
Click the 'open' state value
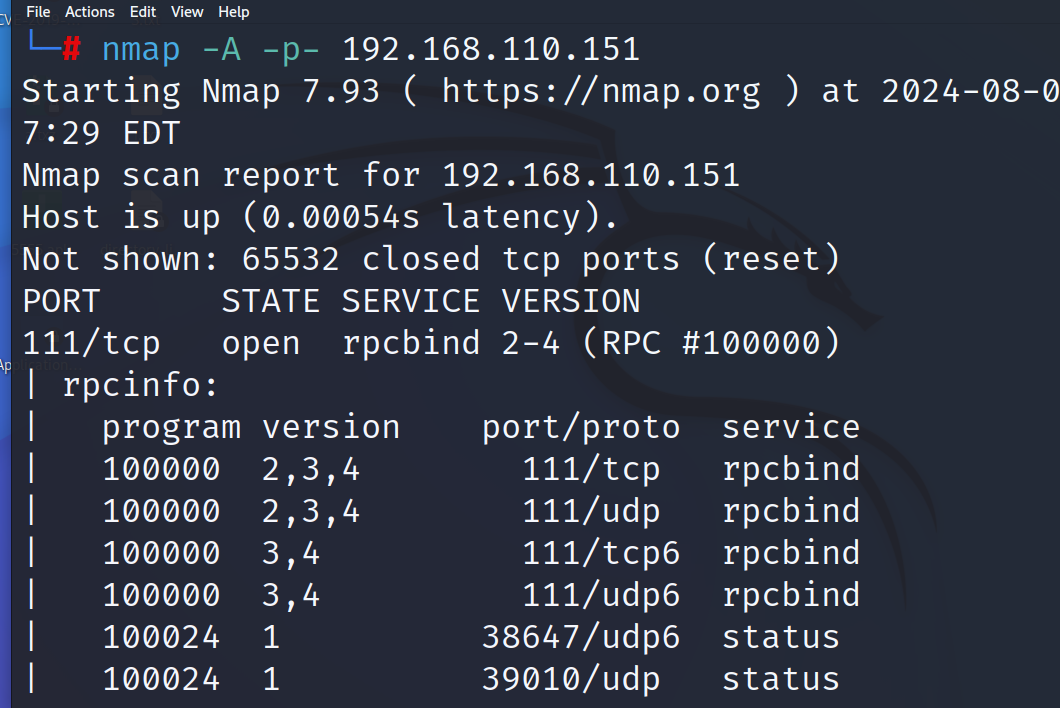[x=261, y=345]
